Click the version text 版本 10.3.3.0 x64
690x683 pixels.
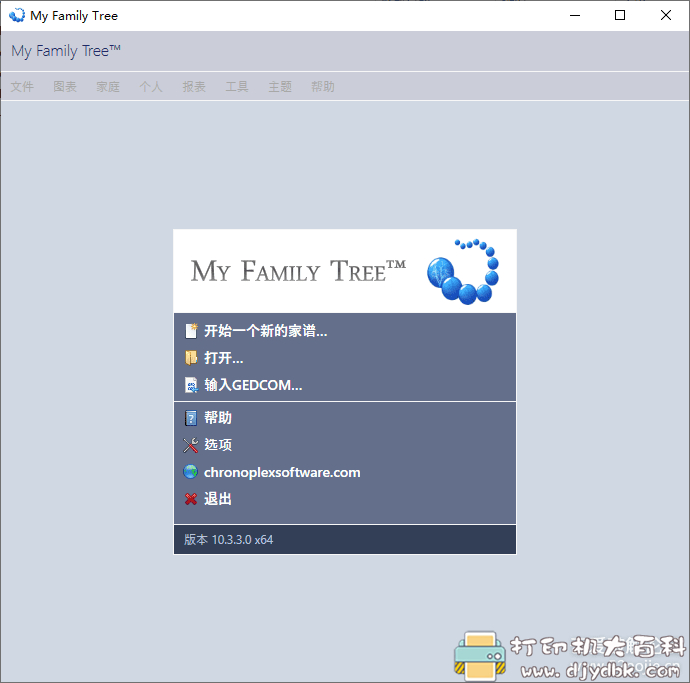(228, 540)
